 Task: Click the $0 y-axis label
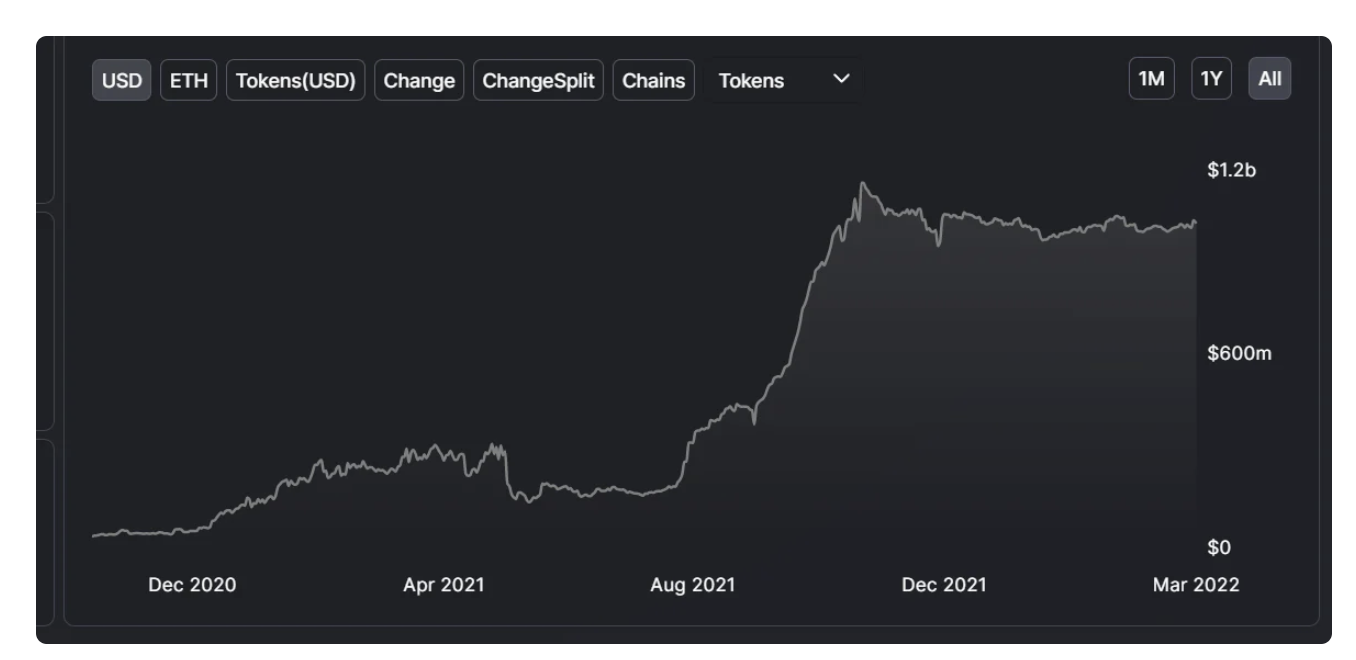coord(1218,548)
